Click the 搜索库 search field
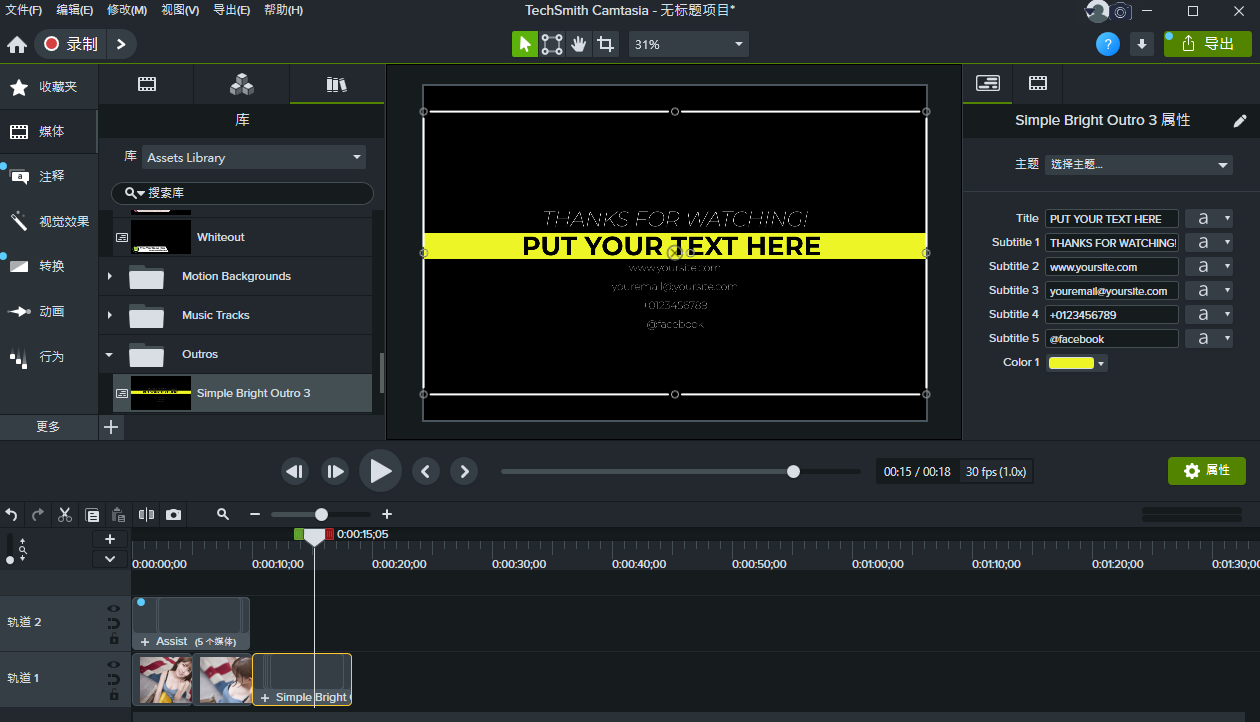 click(x=242, y=193)
